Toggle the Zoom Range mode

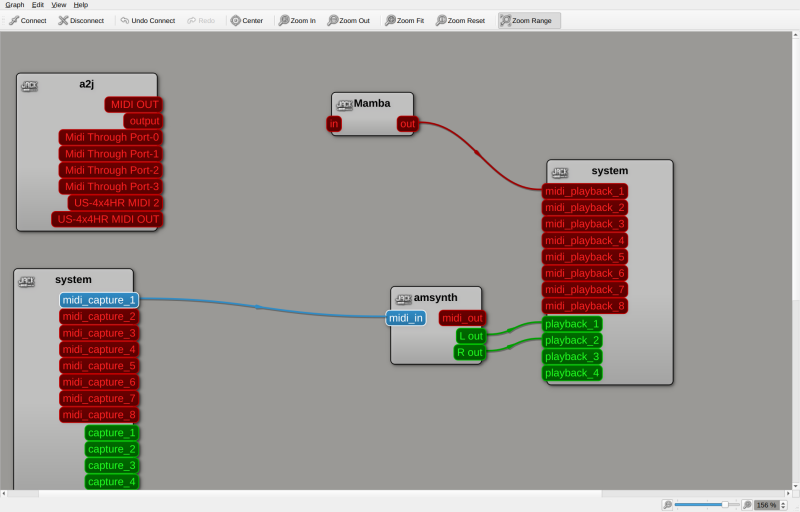[529, 20]
